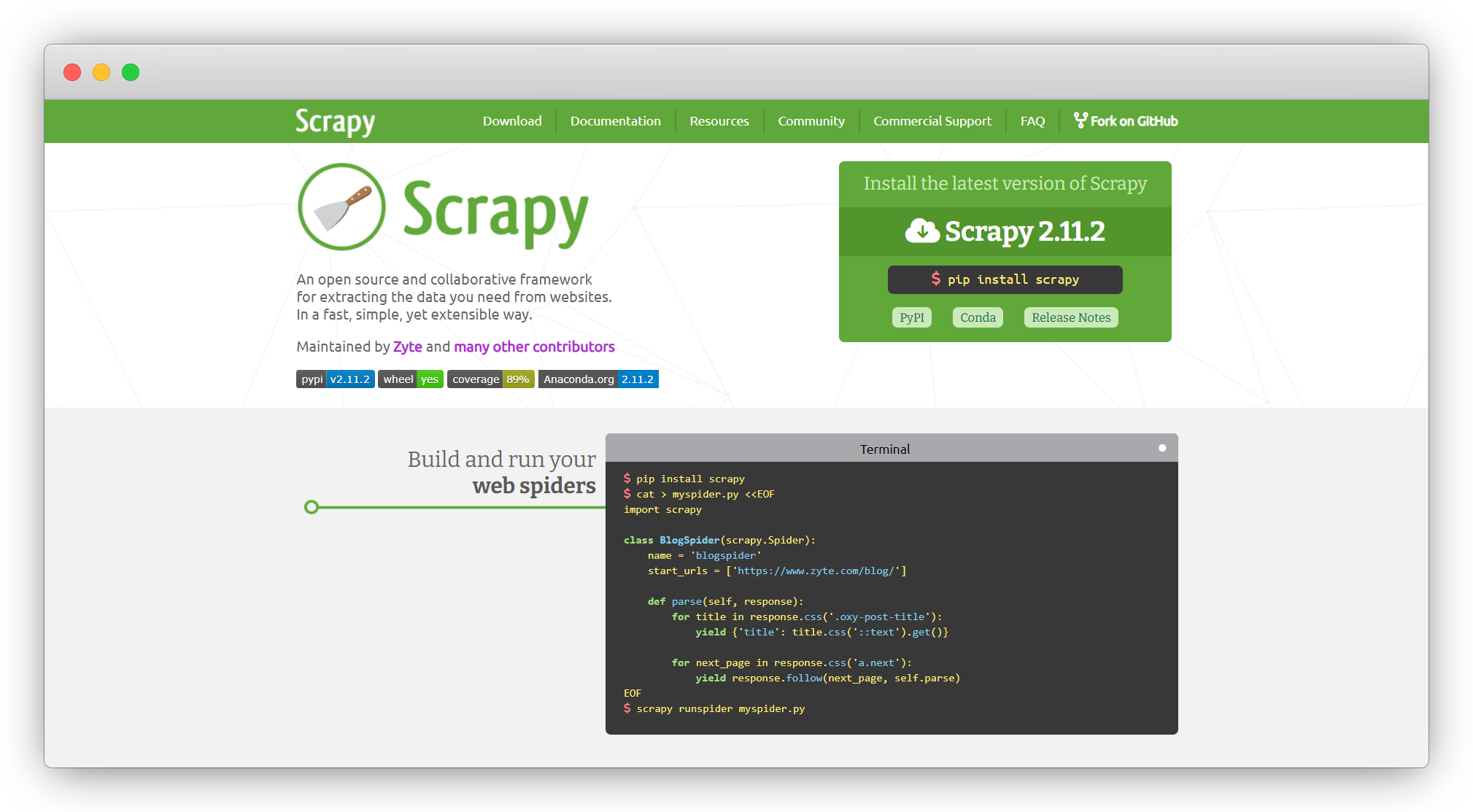The width and height of the screenshot is (1473, 812).
Task: Open the Download menu item
Action: tap(512, 121)
